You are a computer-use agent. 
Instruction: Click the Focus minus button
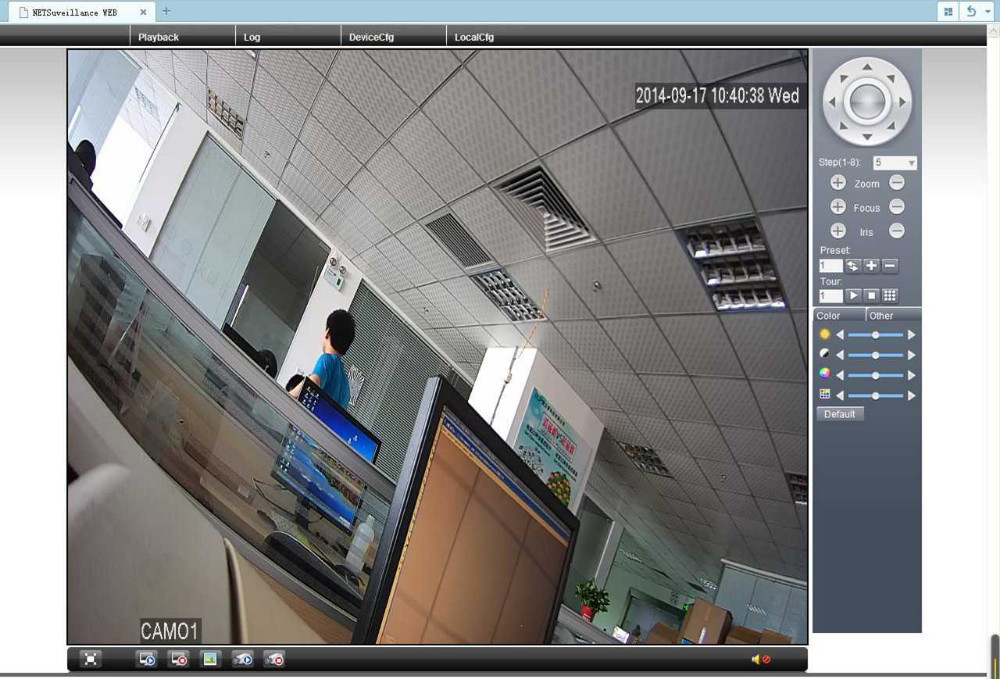pyautogui.click(x=897, y=207)
